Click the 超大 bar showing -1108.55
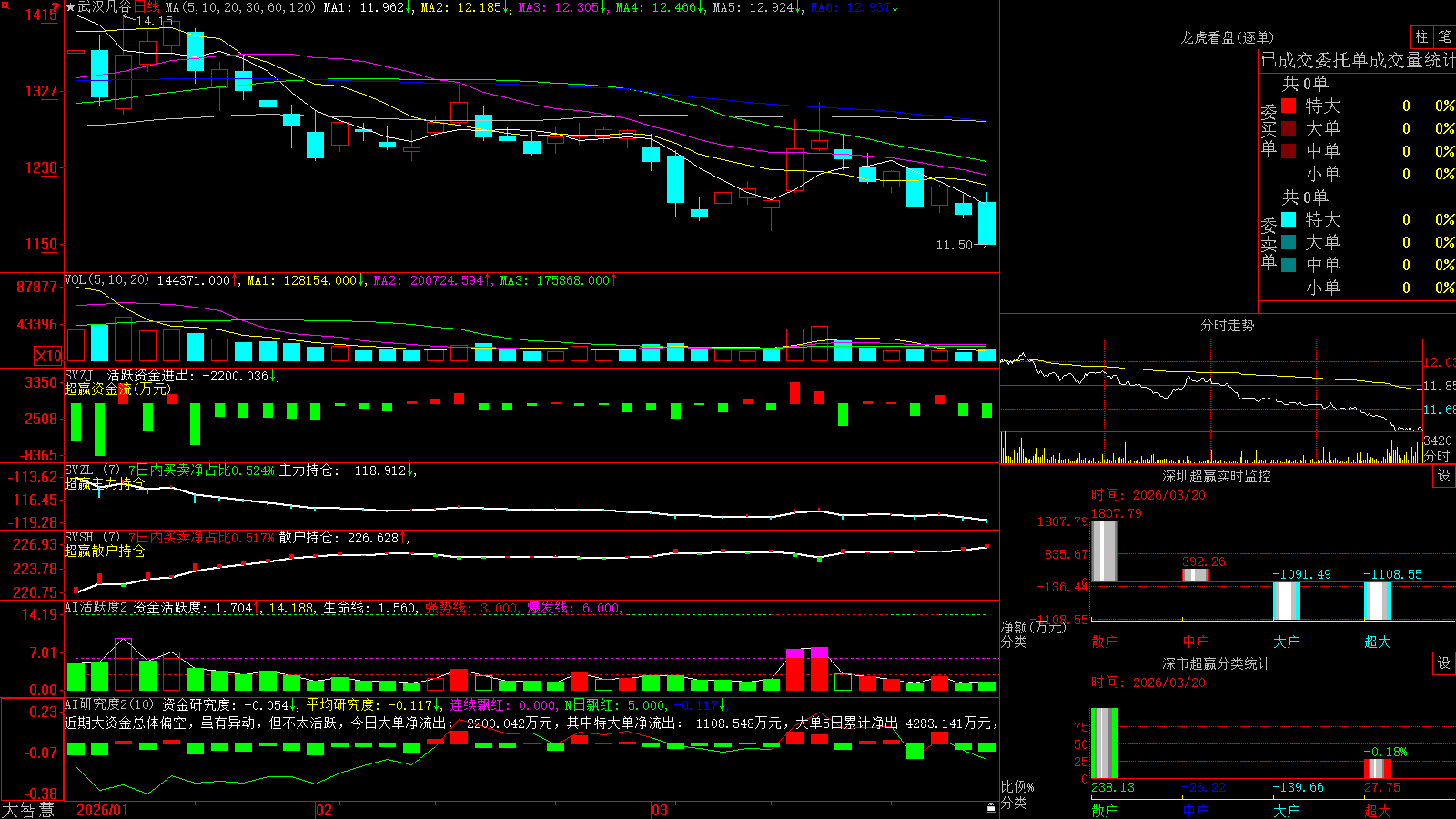Screen dimensions: 1456x819 pyautogui.click(x=1378, y=601)
